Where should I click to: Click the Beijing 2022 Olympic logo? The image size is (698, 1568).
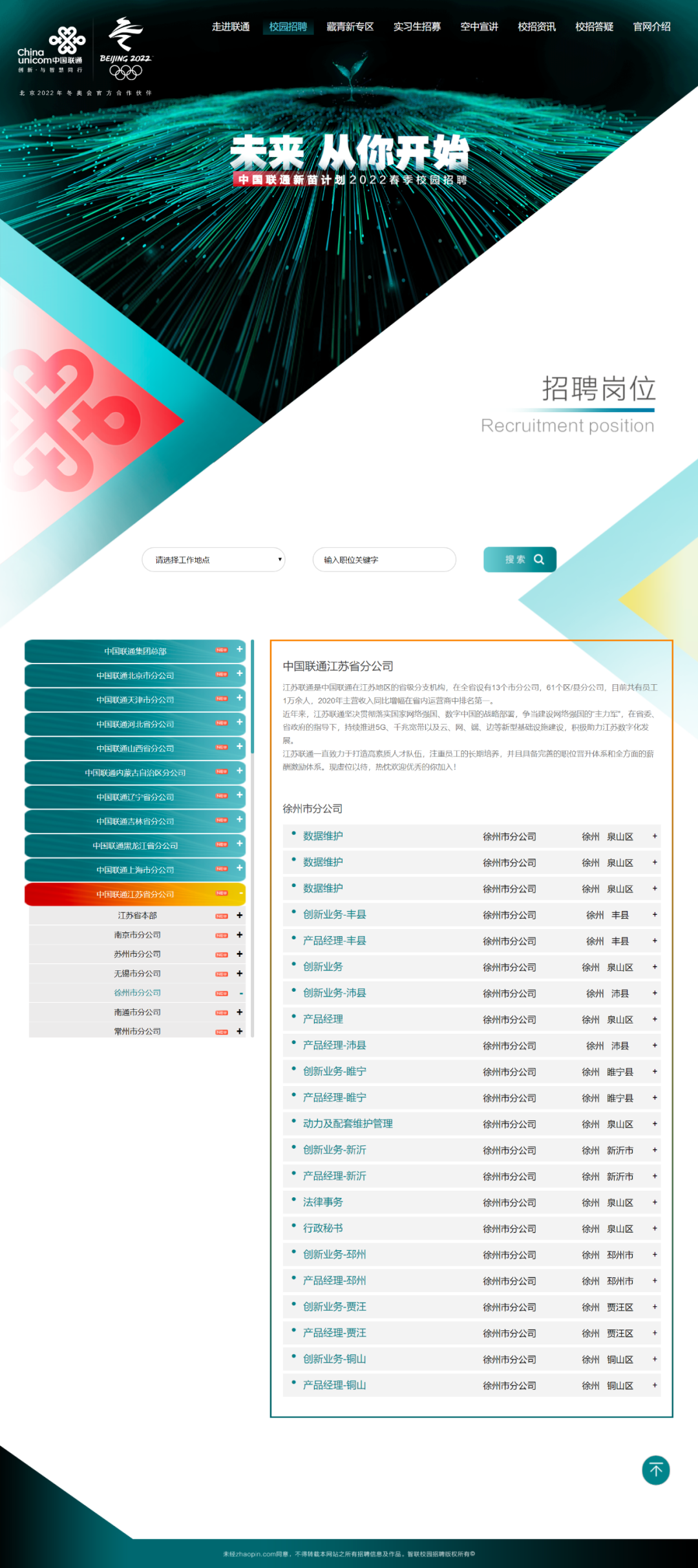pos(125,49)
